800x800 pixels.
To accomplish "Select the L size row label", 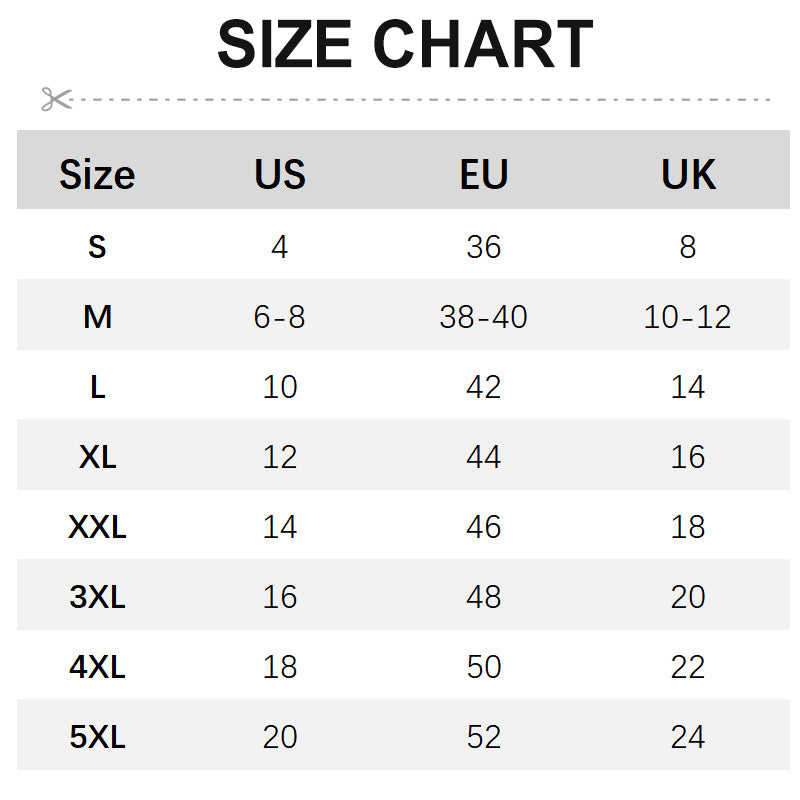I will (x=97, y=387).
